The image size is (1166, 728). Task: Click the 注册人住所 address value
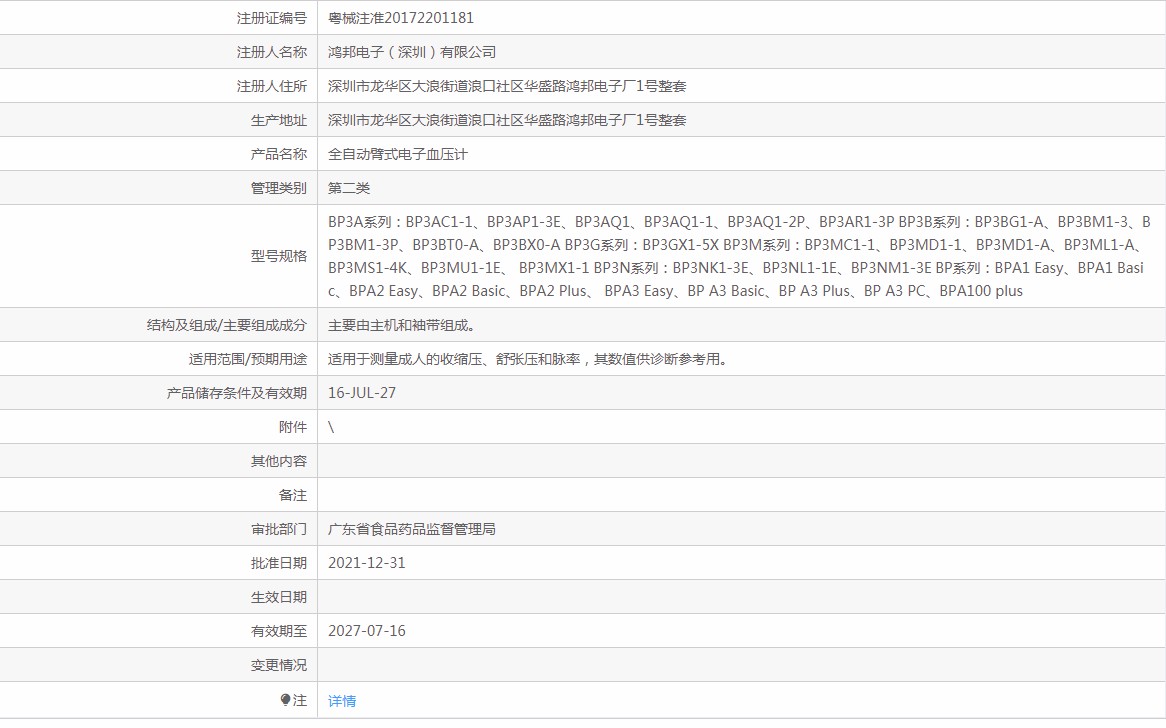click(507, 86)
